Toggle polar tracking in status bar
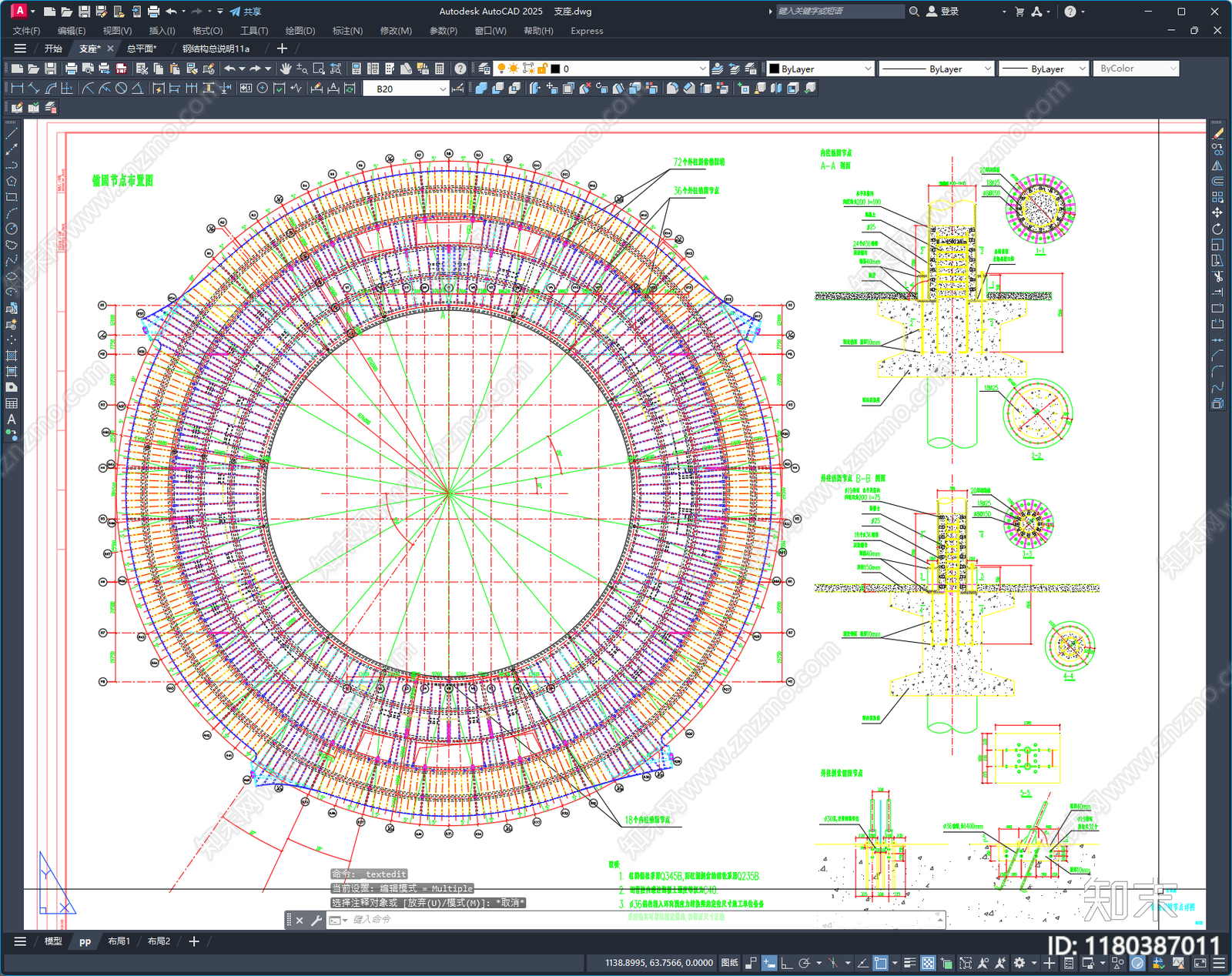This screenshot has height=976, width=1232. pyautogui.click(x=805, y=963)
